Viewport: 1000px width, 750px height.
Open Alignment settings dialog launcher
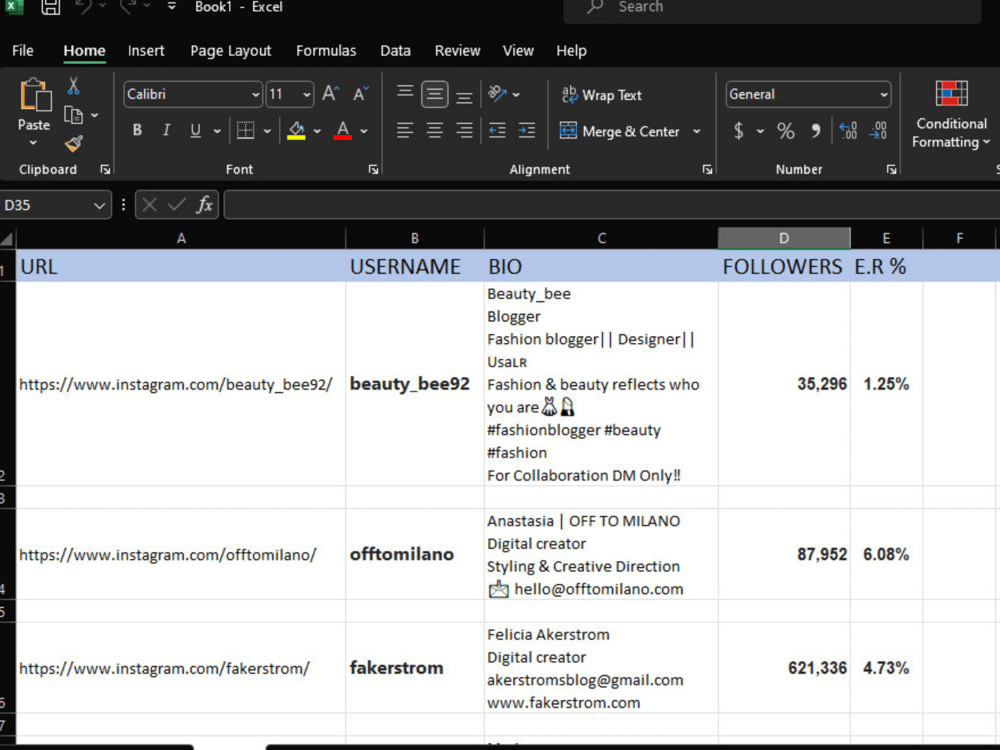(707, 170)
